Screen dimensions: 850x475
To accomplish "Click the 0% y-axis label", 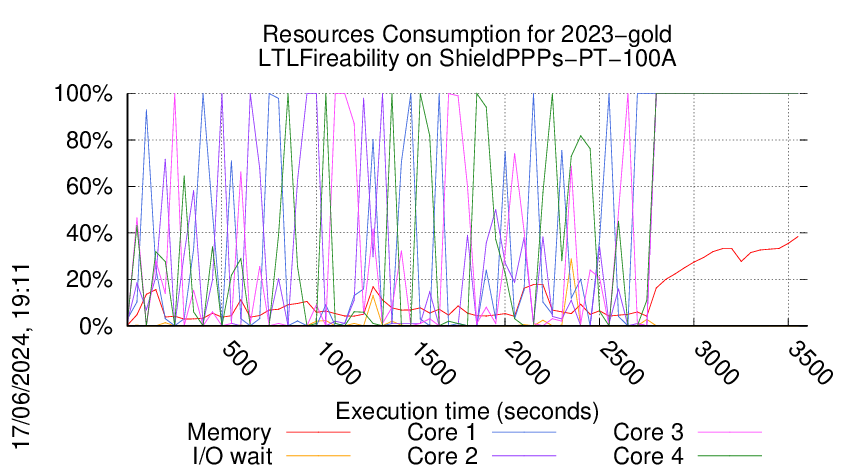I will coord(96,326).
